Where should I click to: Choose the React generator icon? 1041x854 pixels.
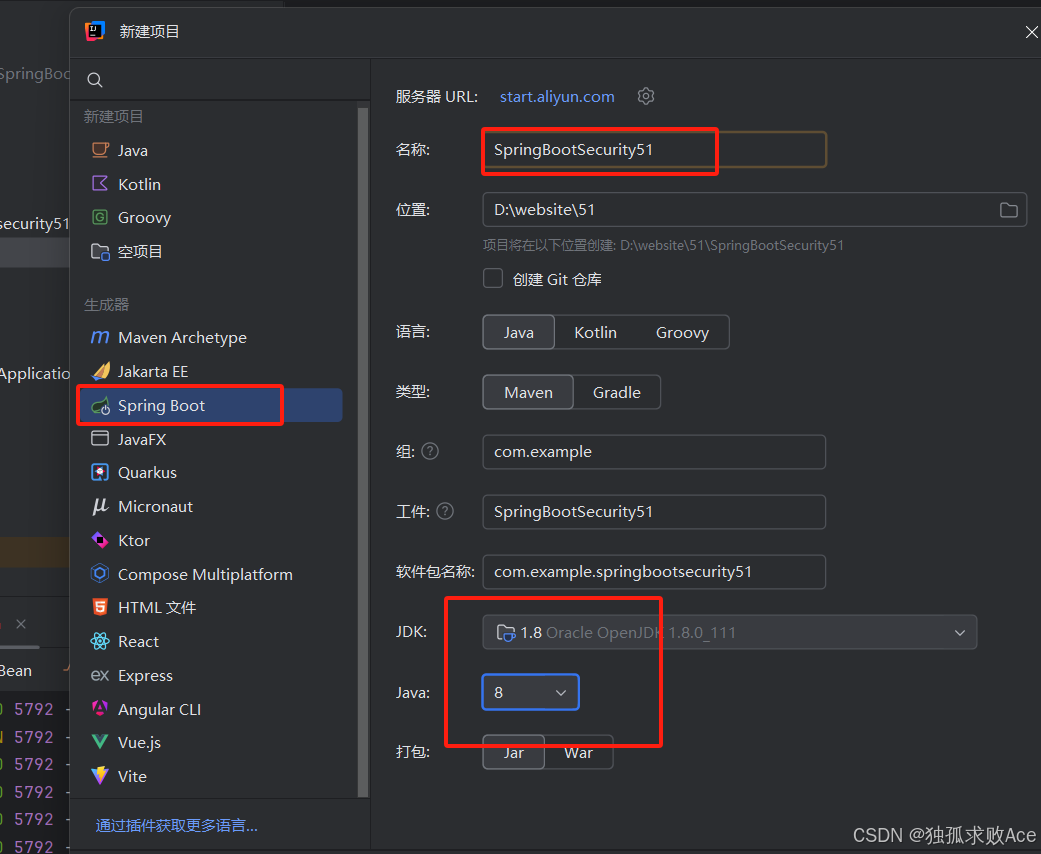[x=100, y=641]
